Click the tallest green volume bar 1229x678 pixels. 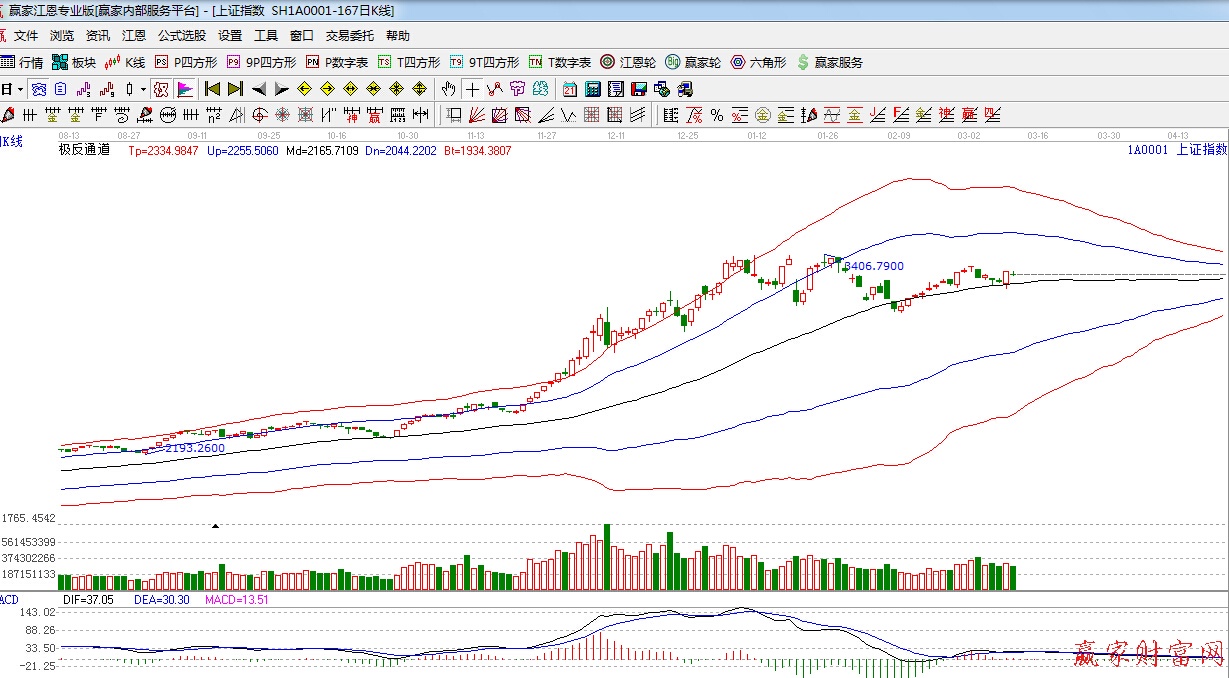607,557
